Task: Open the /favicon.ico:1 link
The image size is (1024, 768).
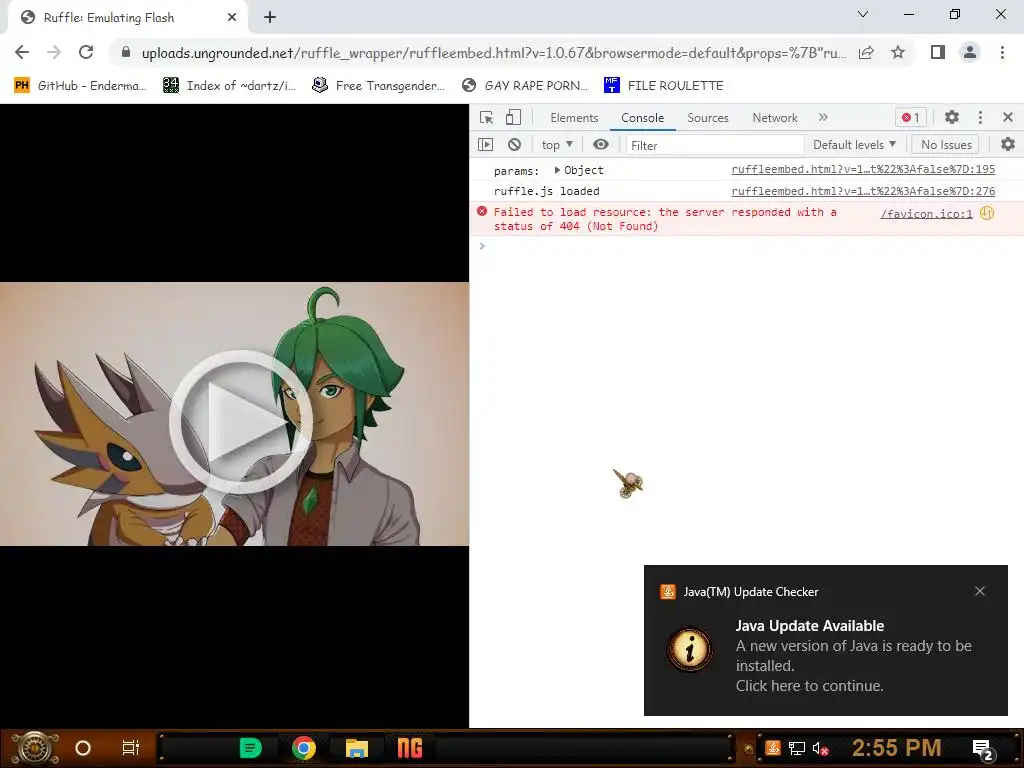Action: (x=926, y=214)
